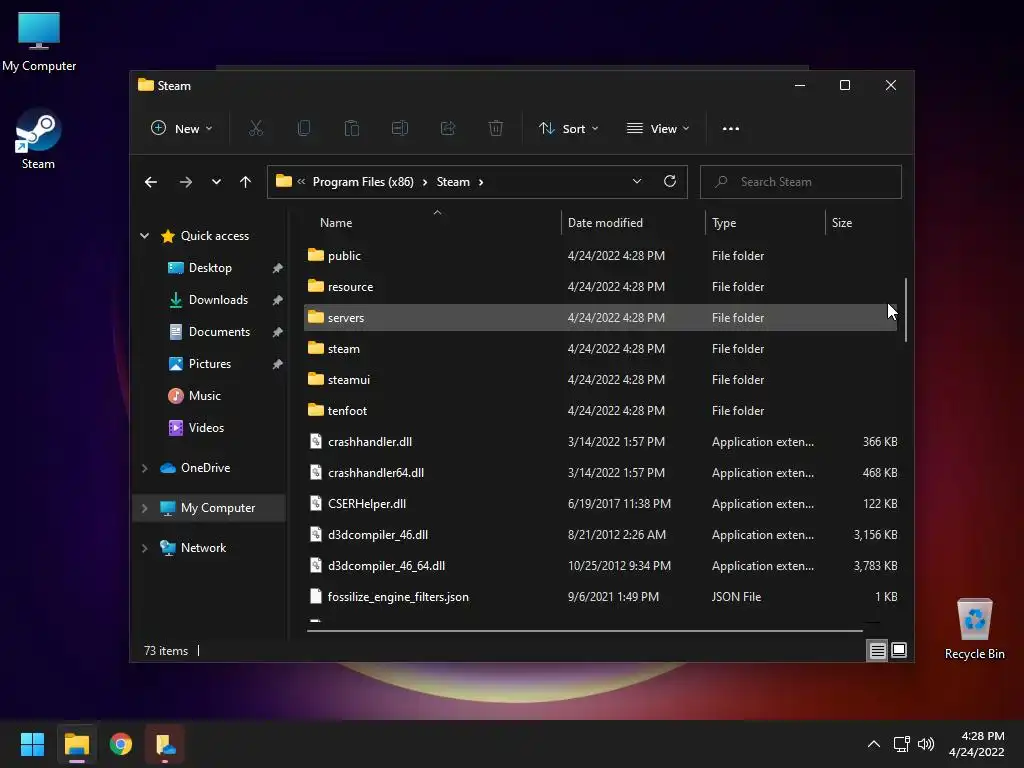
Task: Open recent locations chevron dropdown
Action: (x=216, y=182)
